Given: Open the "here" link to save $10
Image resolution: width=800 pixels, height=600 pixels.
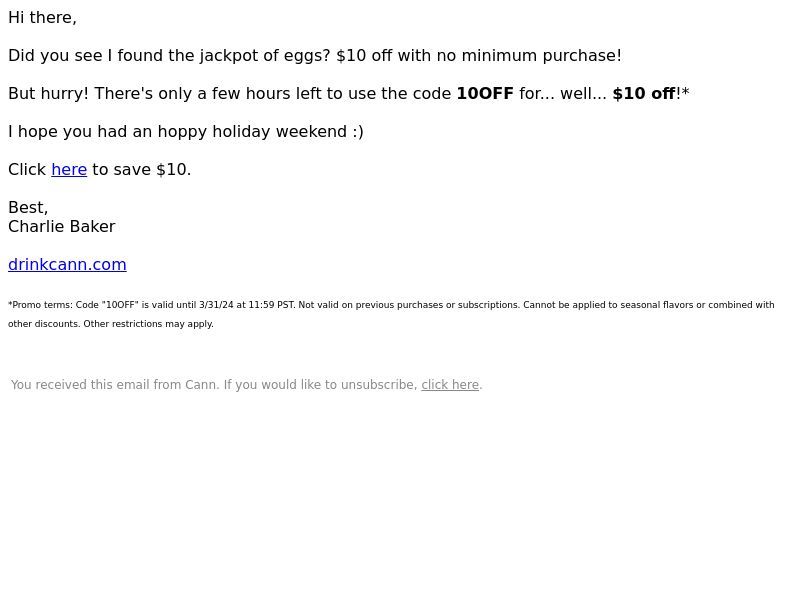Looking at the screenshot, I should 69,169.
